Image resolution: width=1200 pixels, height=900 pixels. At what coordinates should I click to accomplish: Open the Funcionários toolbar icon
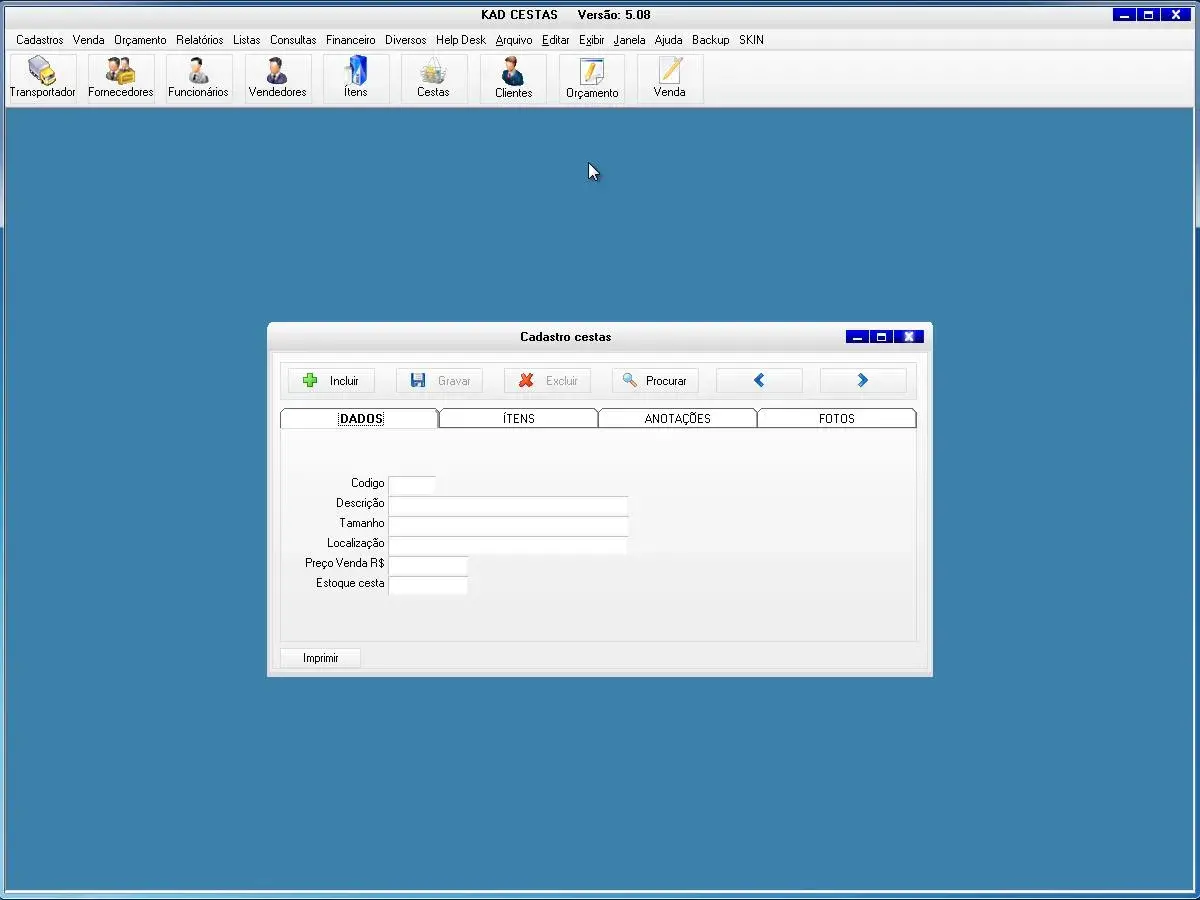click(198, 78)
